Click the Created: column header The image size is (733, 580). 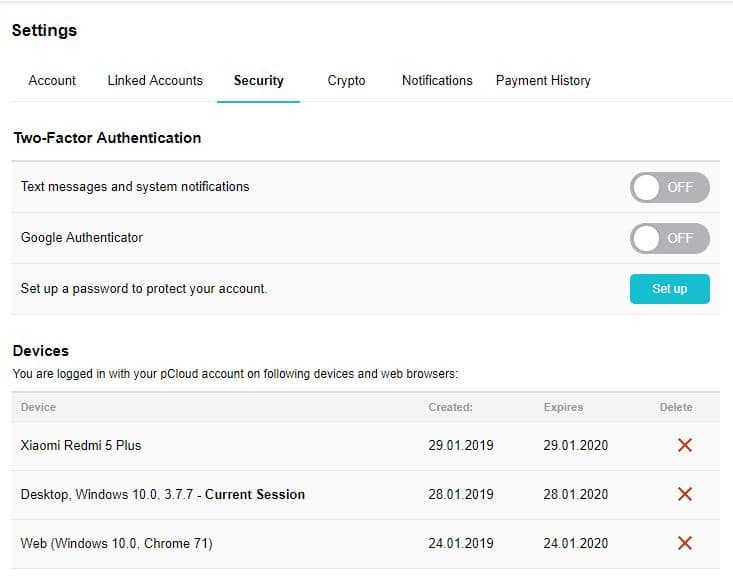pos(451,407)
